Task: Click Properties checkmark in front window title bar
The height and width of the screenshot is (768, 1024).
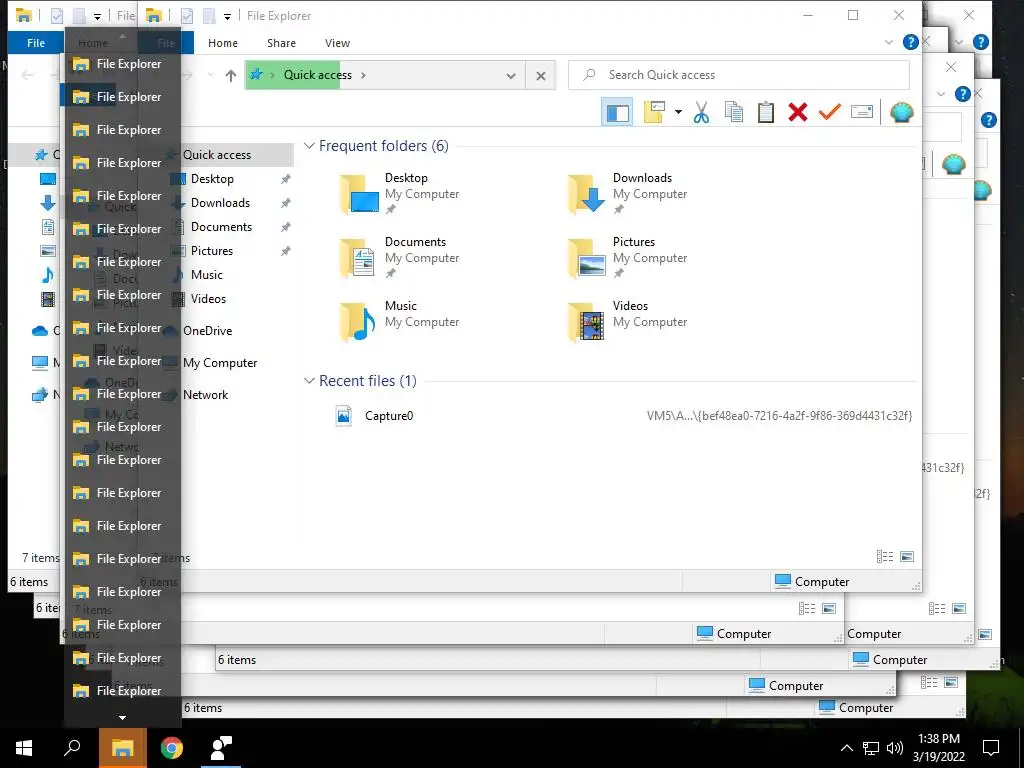Action: (x=187, y=16)
